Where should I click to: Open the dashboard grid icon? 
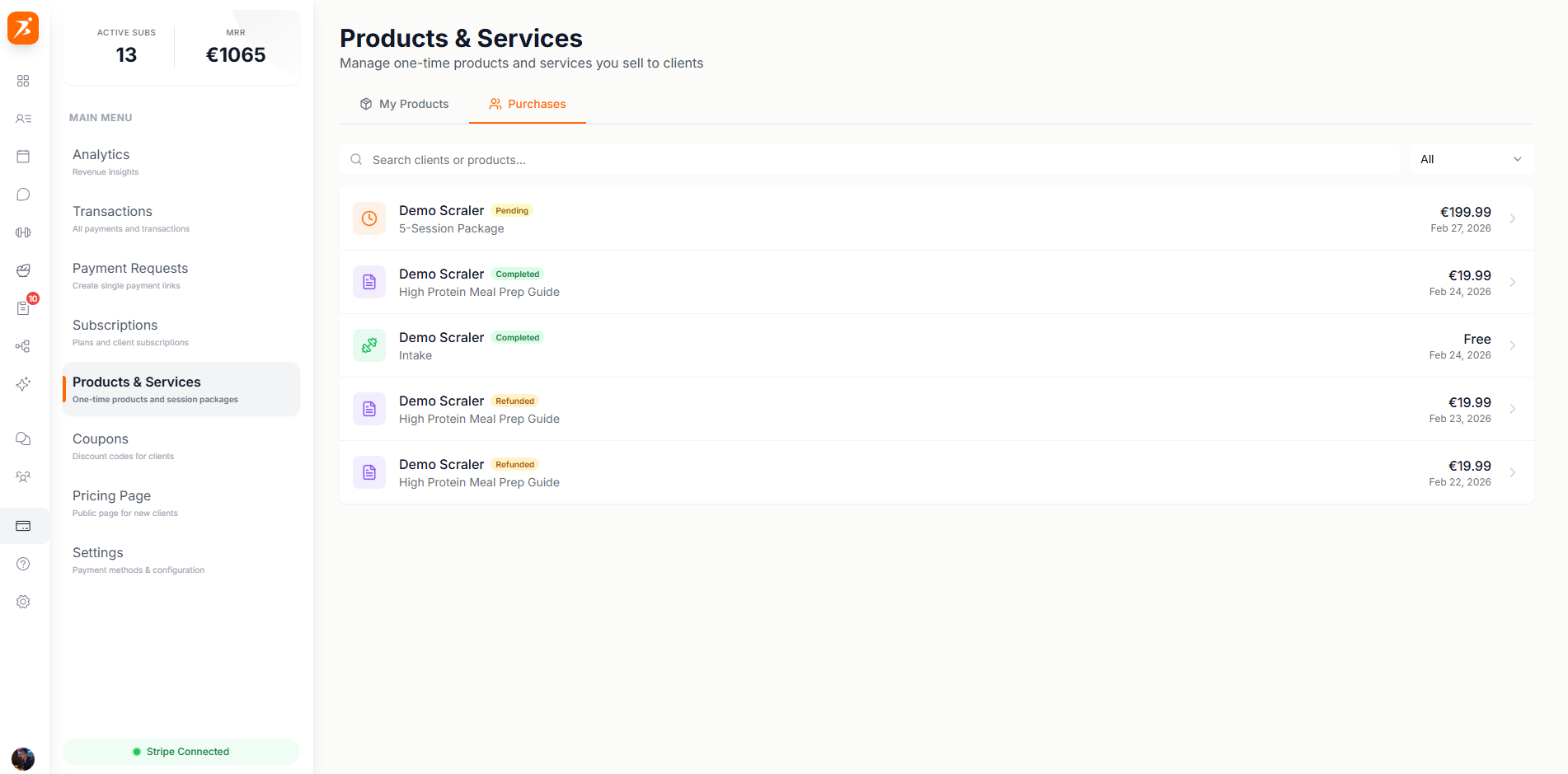[23, 81]
